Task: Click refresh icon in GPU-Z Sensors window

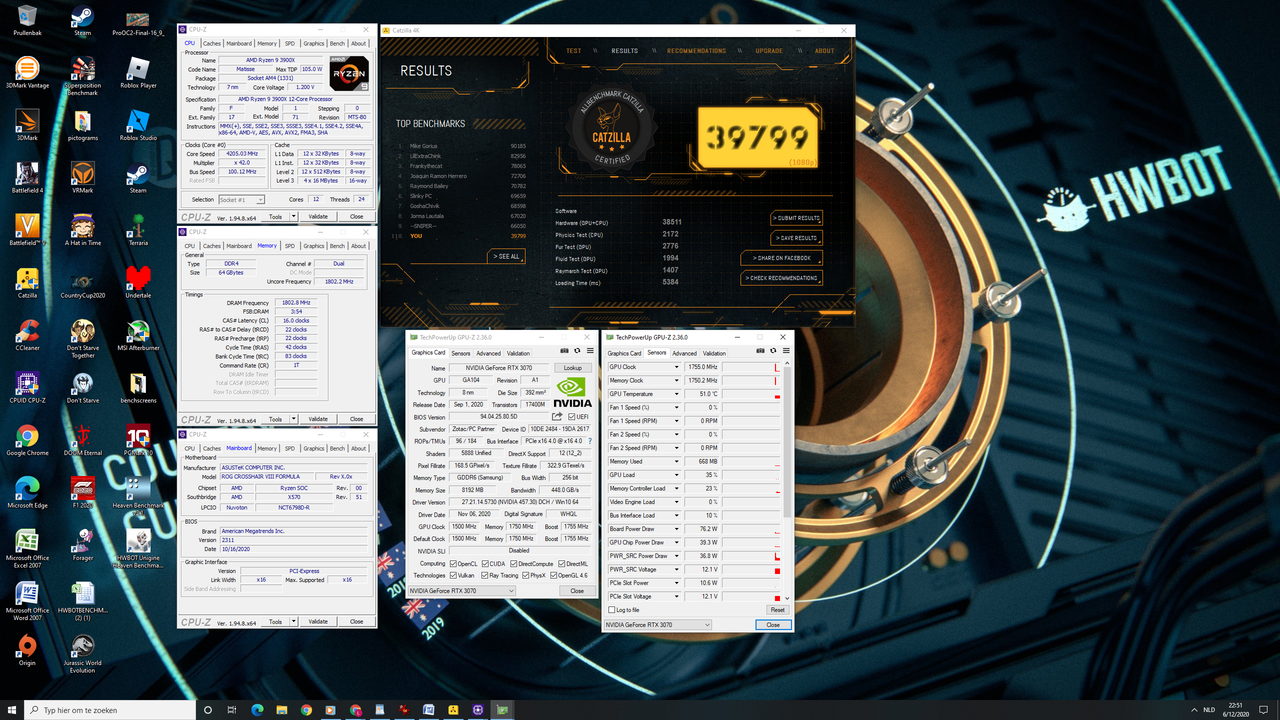Action: point(772,351)
